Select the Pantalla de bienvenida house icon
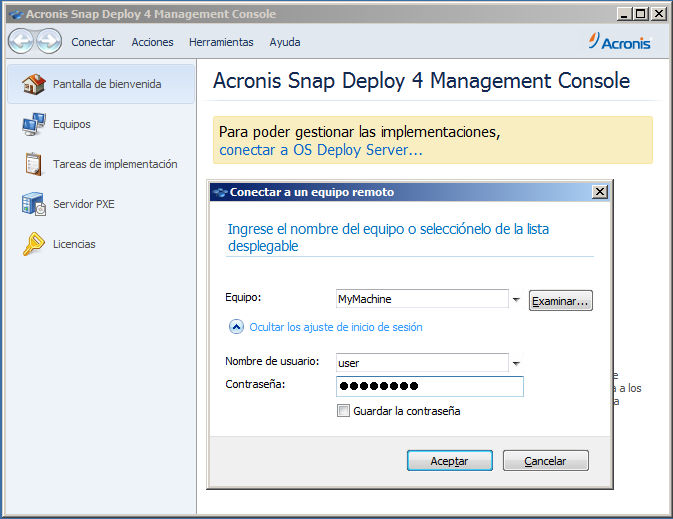 point(34,84)
